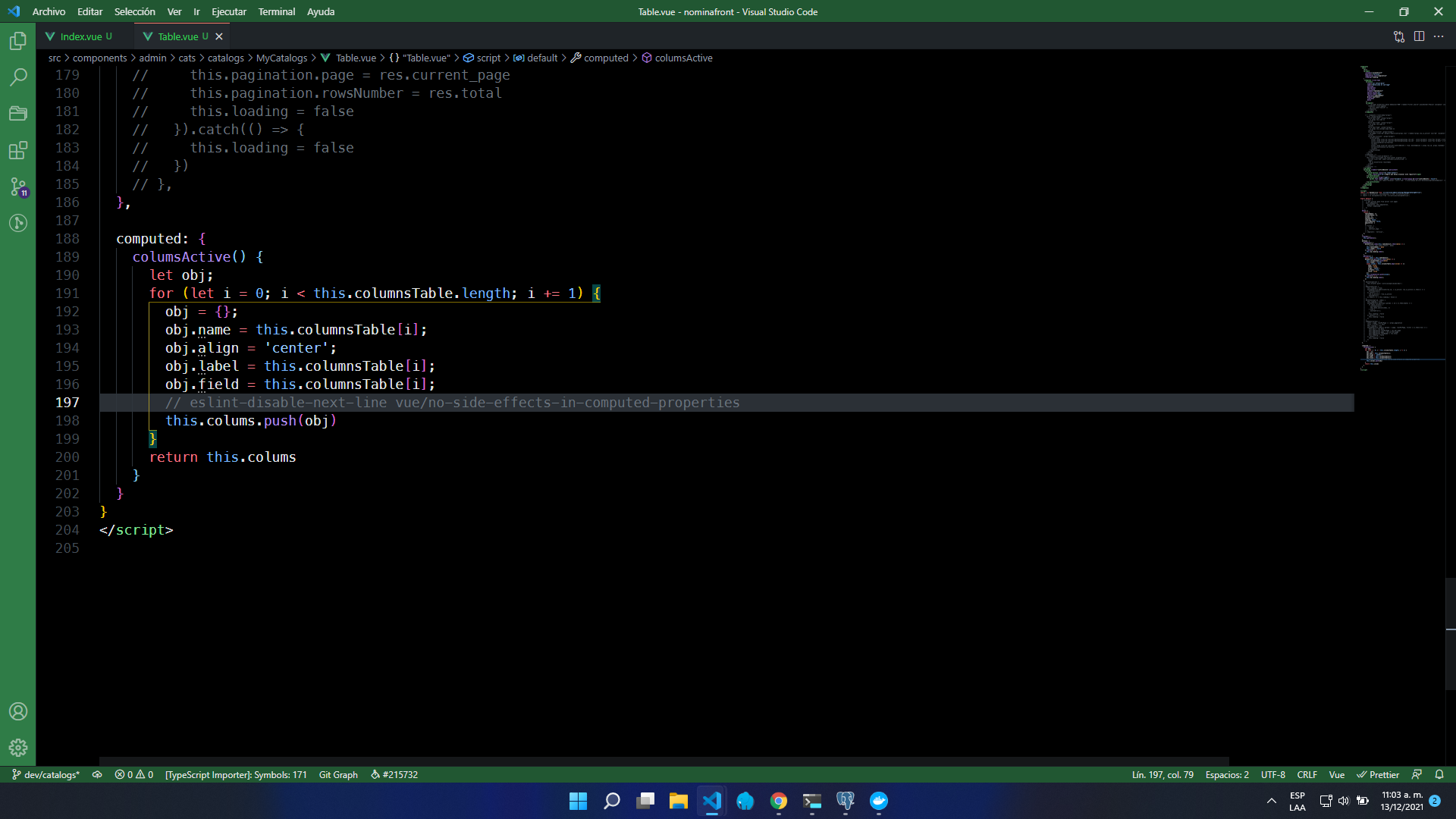The image size is (1456, 819).
Task: Expand the script breadcrumb
Action: [x=482, y=58]
